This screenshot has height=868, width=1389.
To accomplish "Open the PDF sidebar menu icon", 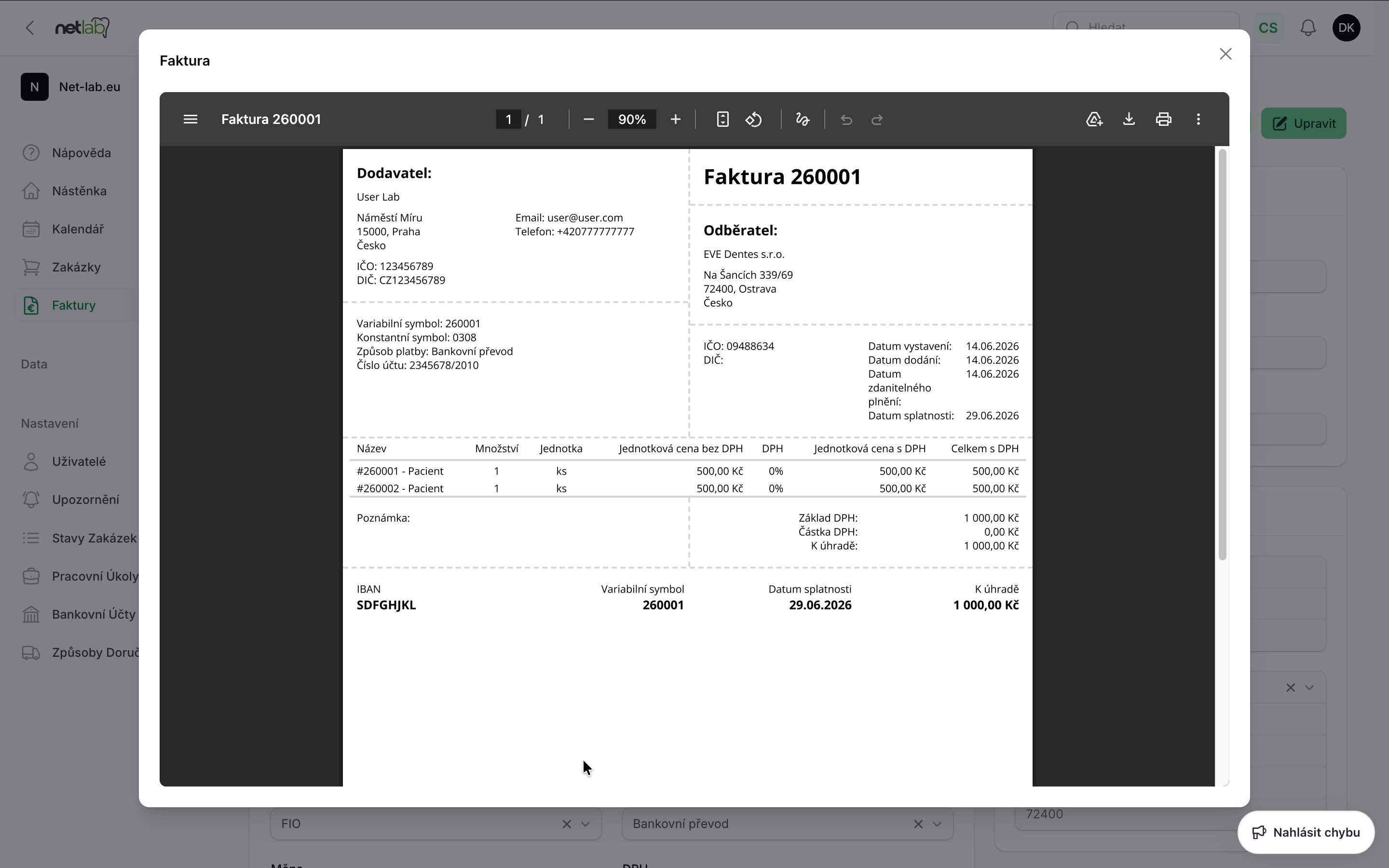I will (x=190, y=120).
